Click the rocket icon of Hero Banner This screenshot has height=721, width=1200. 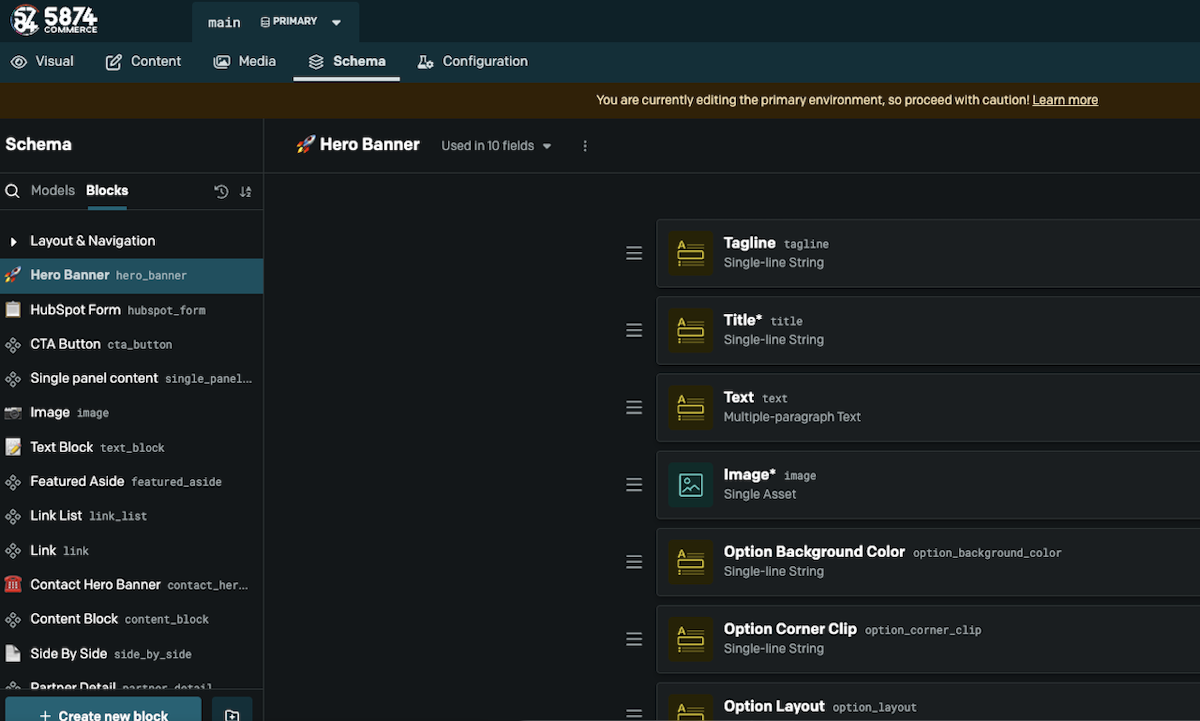(13, 275)
